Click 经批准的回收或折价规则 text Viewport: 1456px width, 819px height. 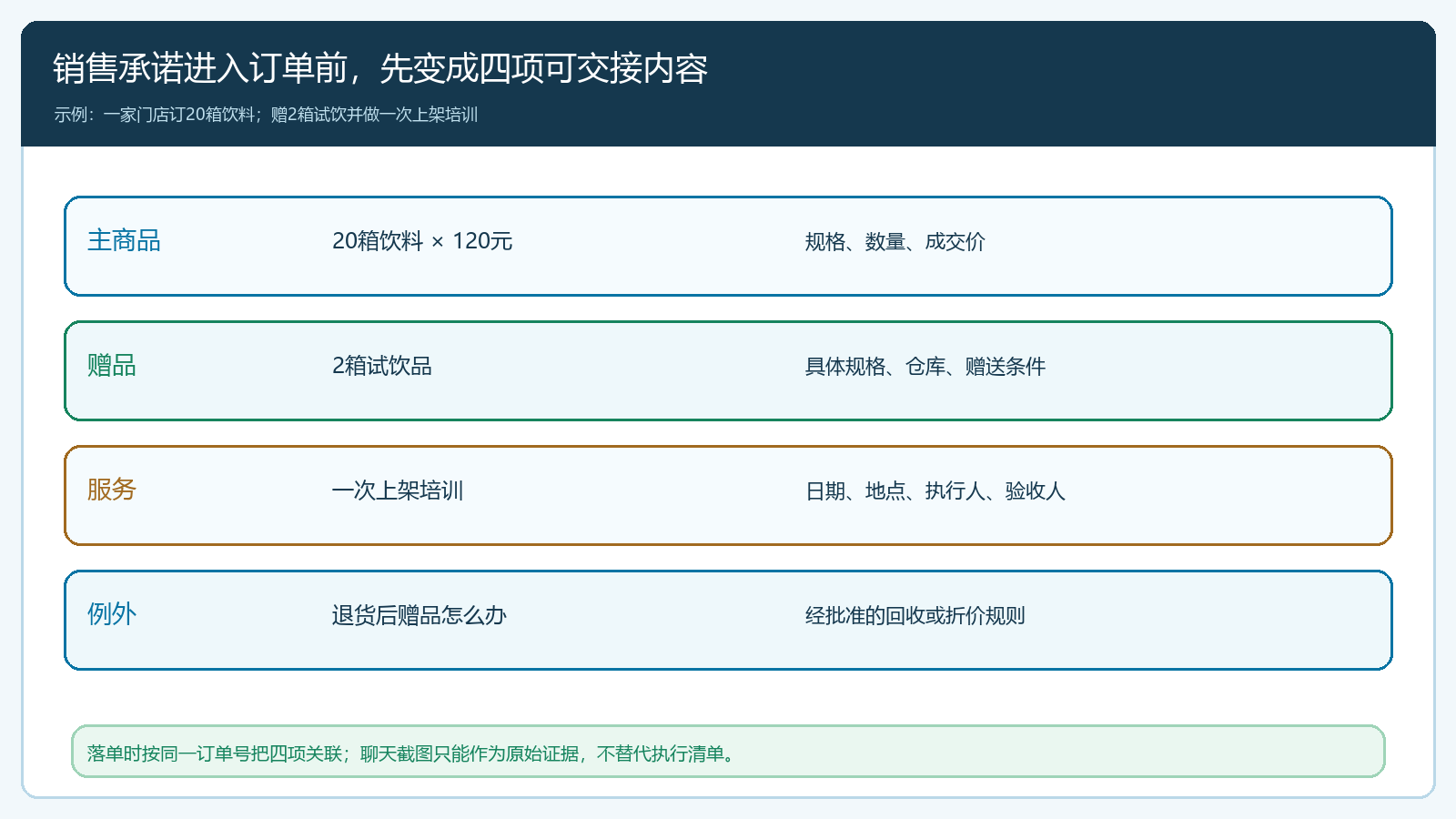(x=915, y=616)
